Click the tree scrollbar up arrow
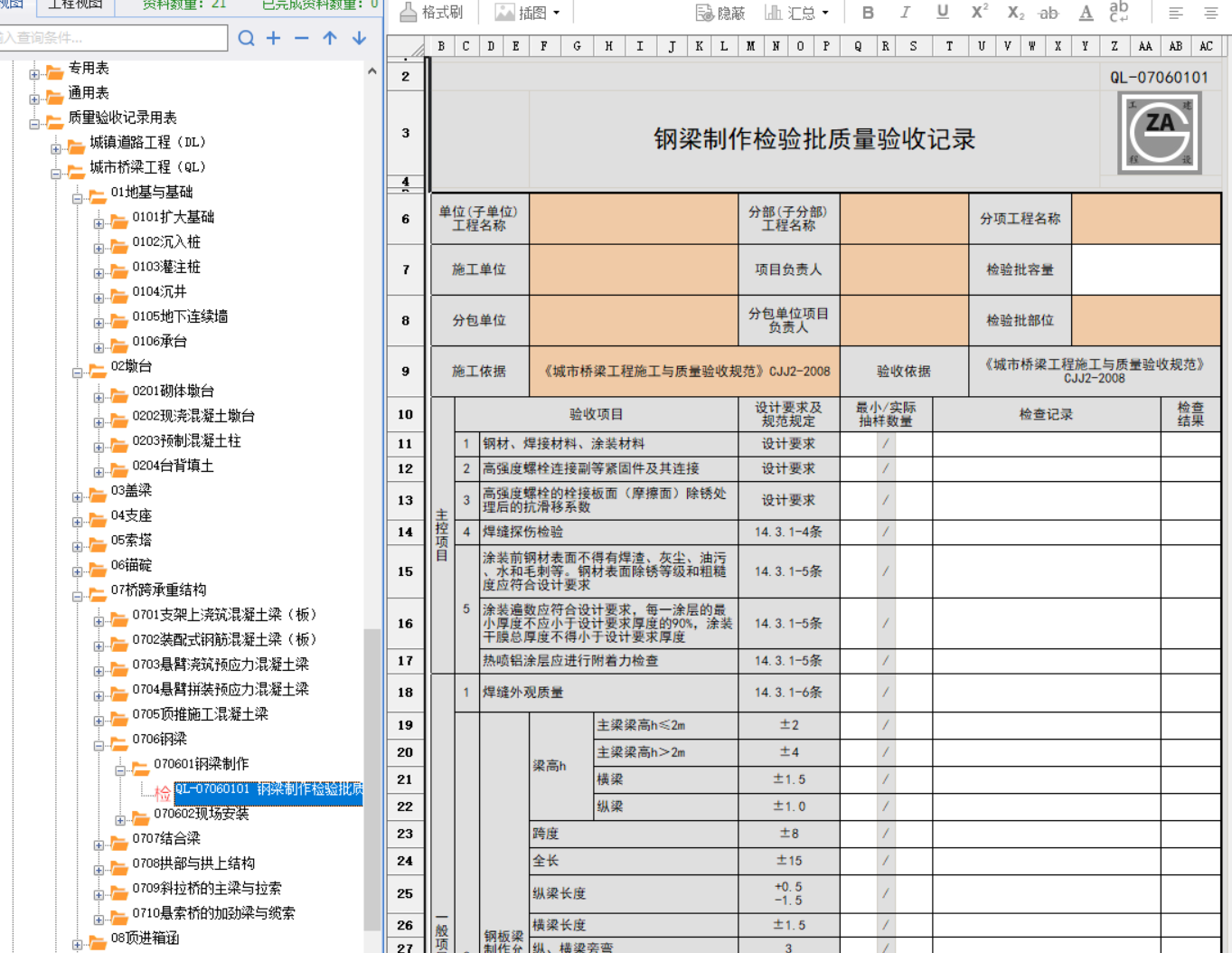Screen dimensions: 1232x953 [372, 71]
